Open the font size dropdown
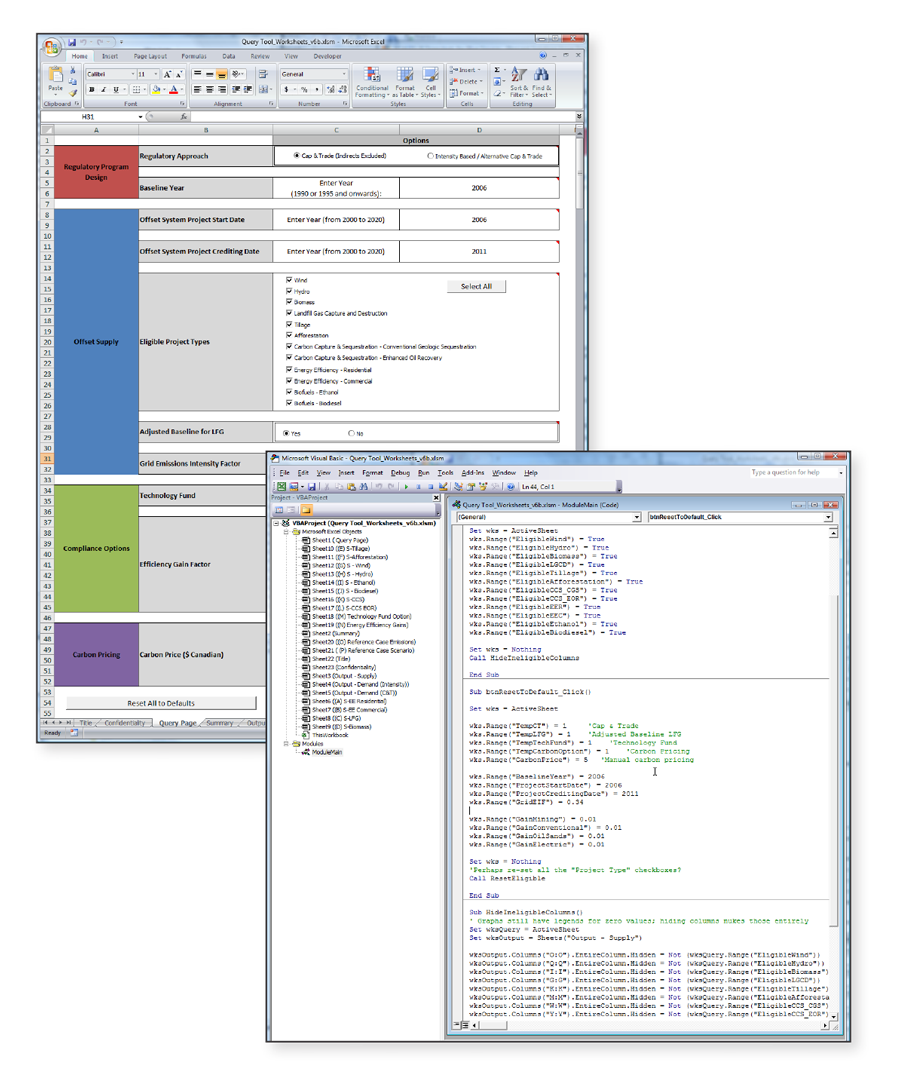The width and height of the screenshot is (900, 1067). pyautogui.click(x=156, y=74)
